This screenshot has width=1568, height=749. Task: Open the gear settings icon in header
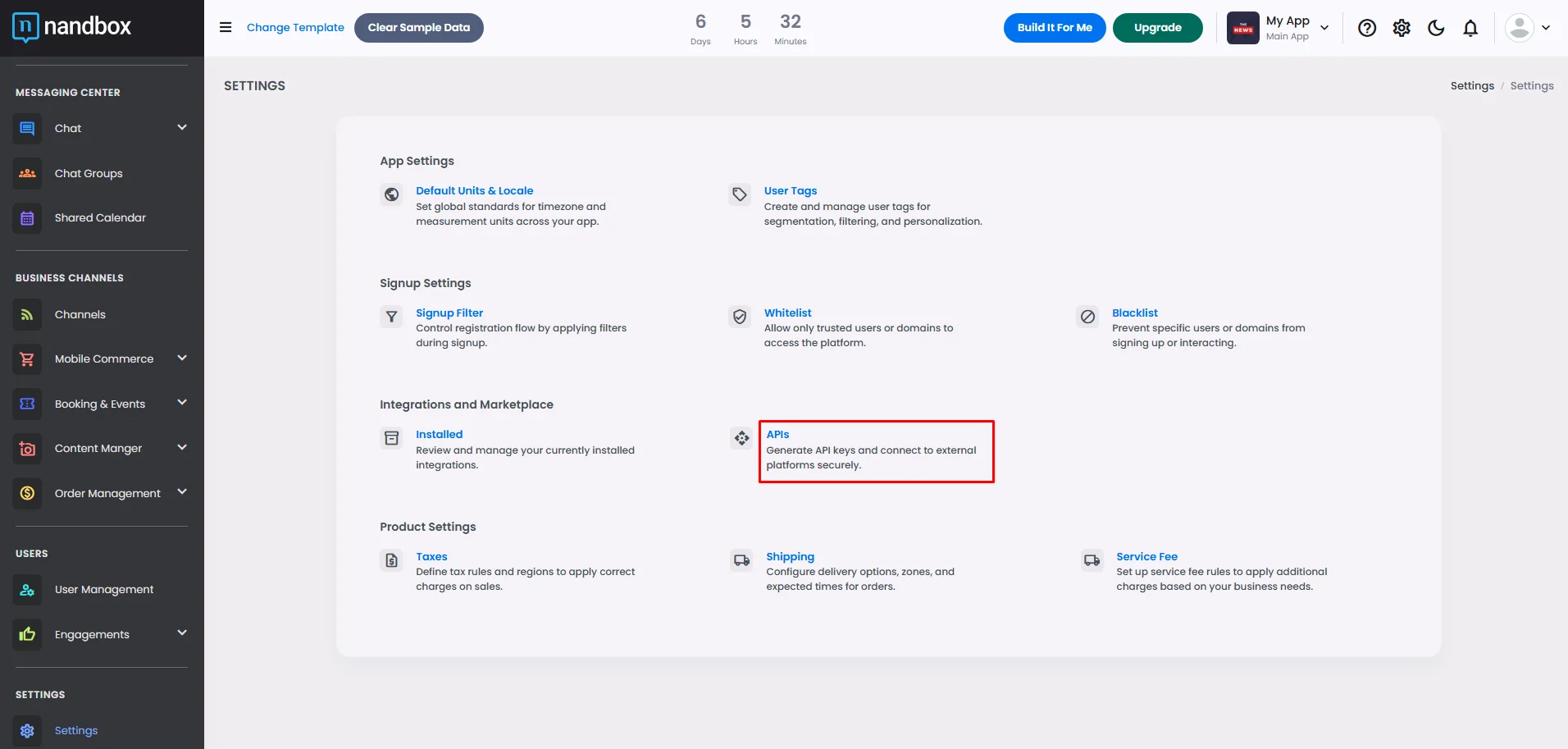point(1402,28)
